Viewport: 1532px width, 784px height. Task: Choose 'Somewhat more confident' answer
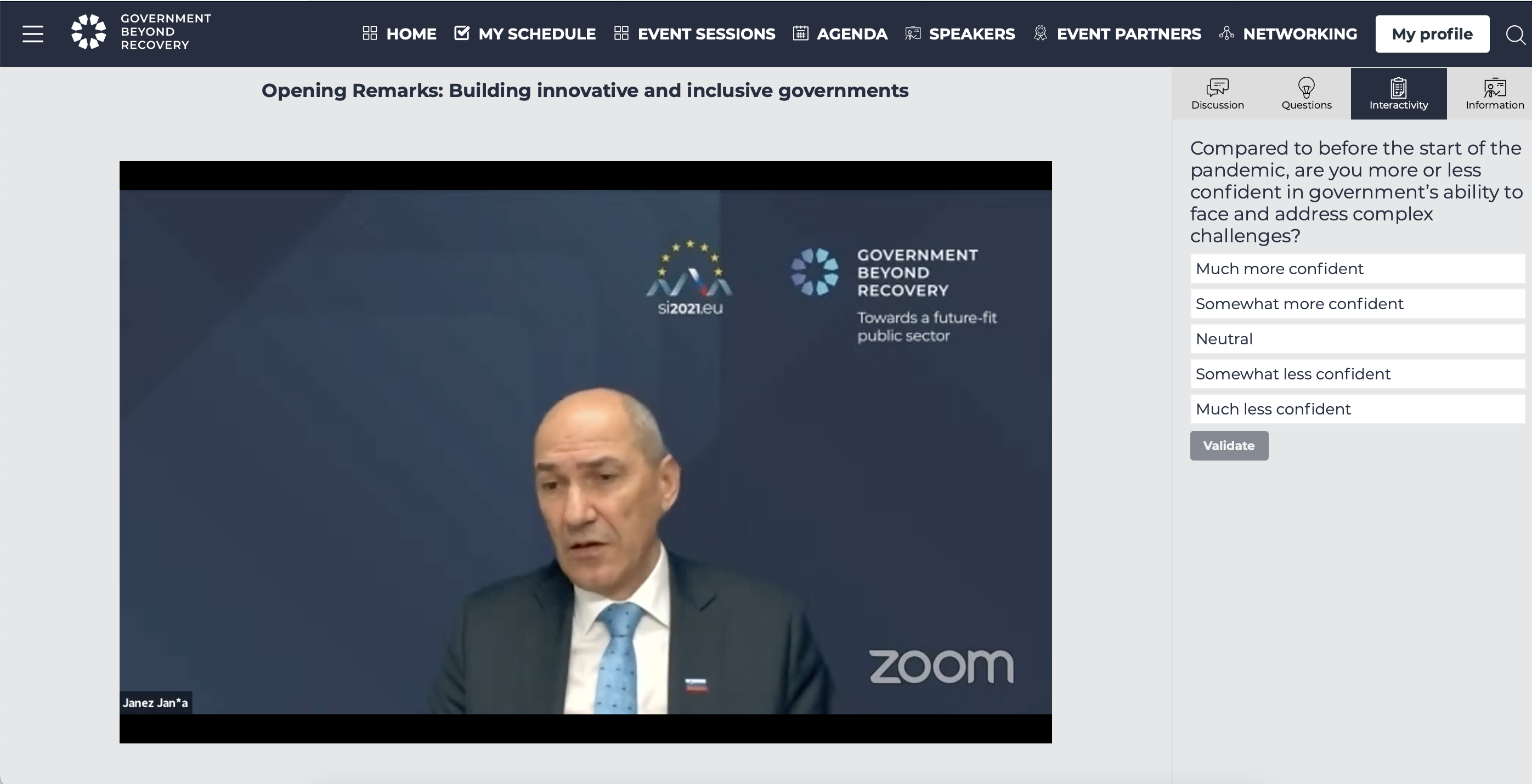(1357, 304)
